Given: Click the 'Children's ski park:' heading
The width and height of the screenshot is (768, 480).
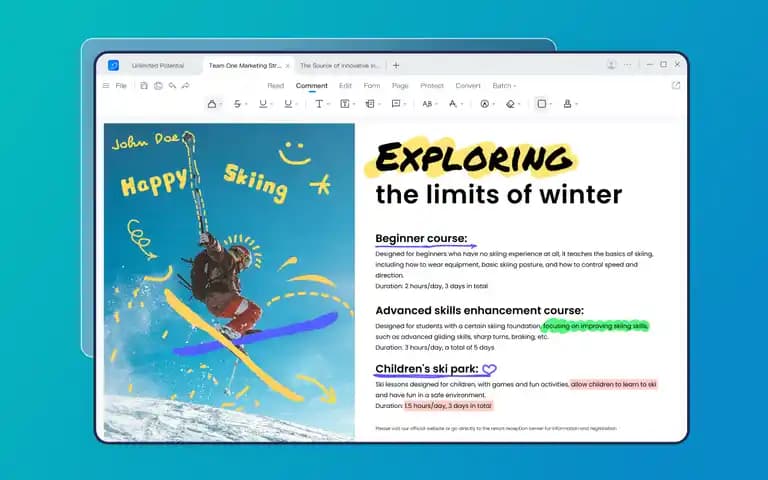Looking at the screenshot, I should pyautogui.click(x=427, y=369).
